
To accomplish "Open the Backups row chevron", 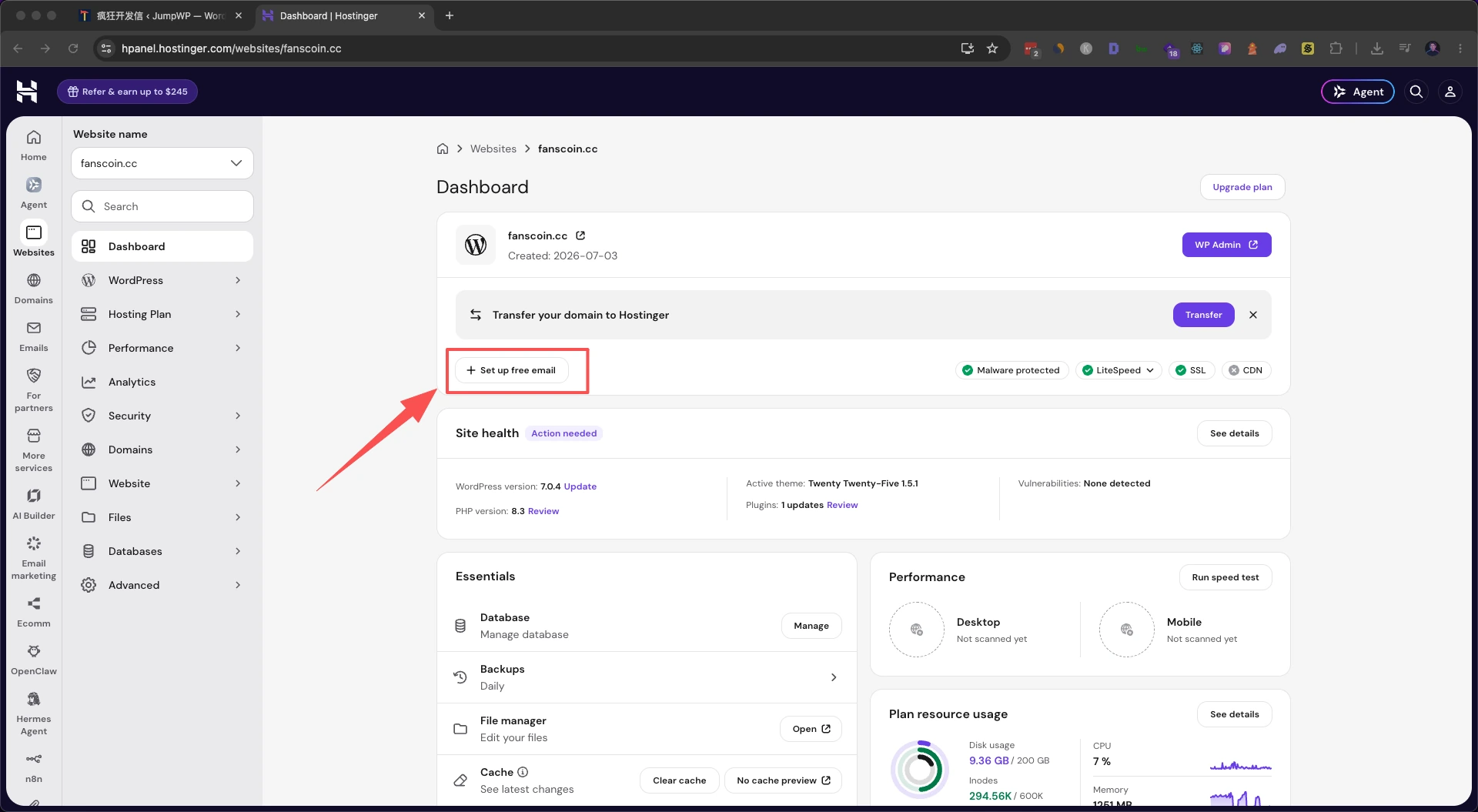I will click(x=834, y=677).
